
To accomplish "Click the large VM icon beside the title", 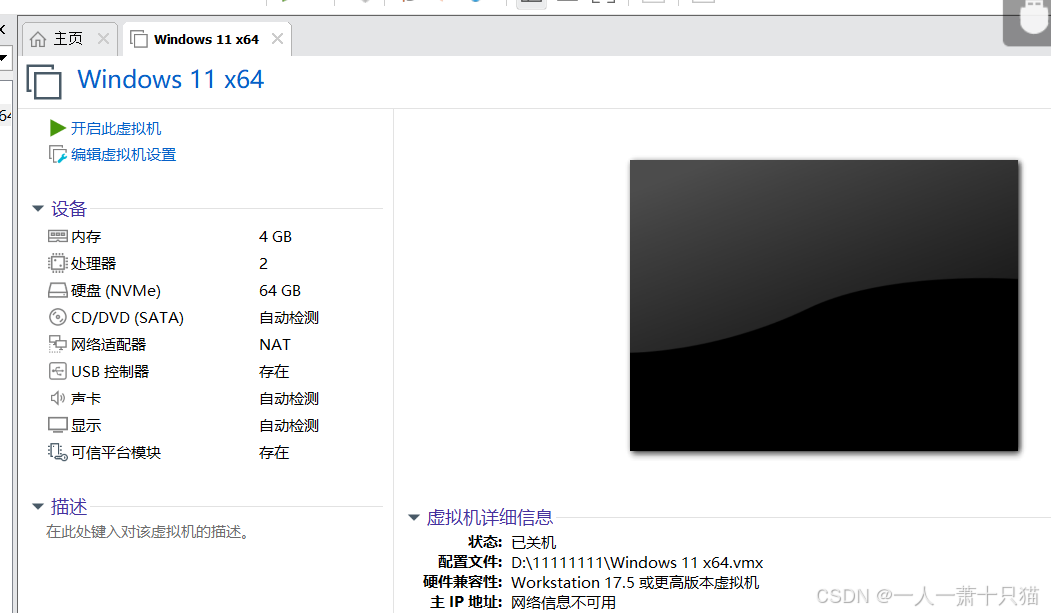I will pos(44,81).
